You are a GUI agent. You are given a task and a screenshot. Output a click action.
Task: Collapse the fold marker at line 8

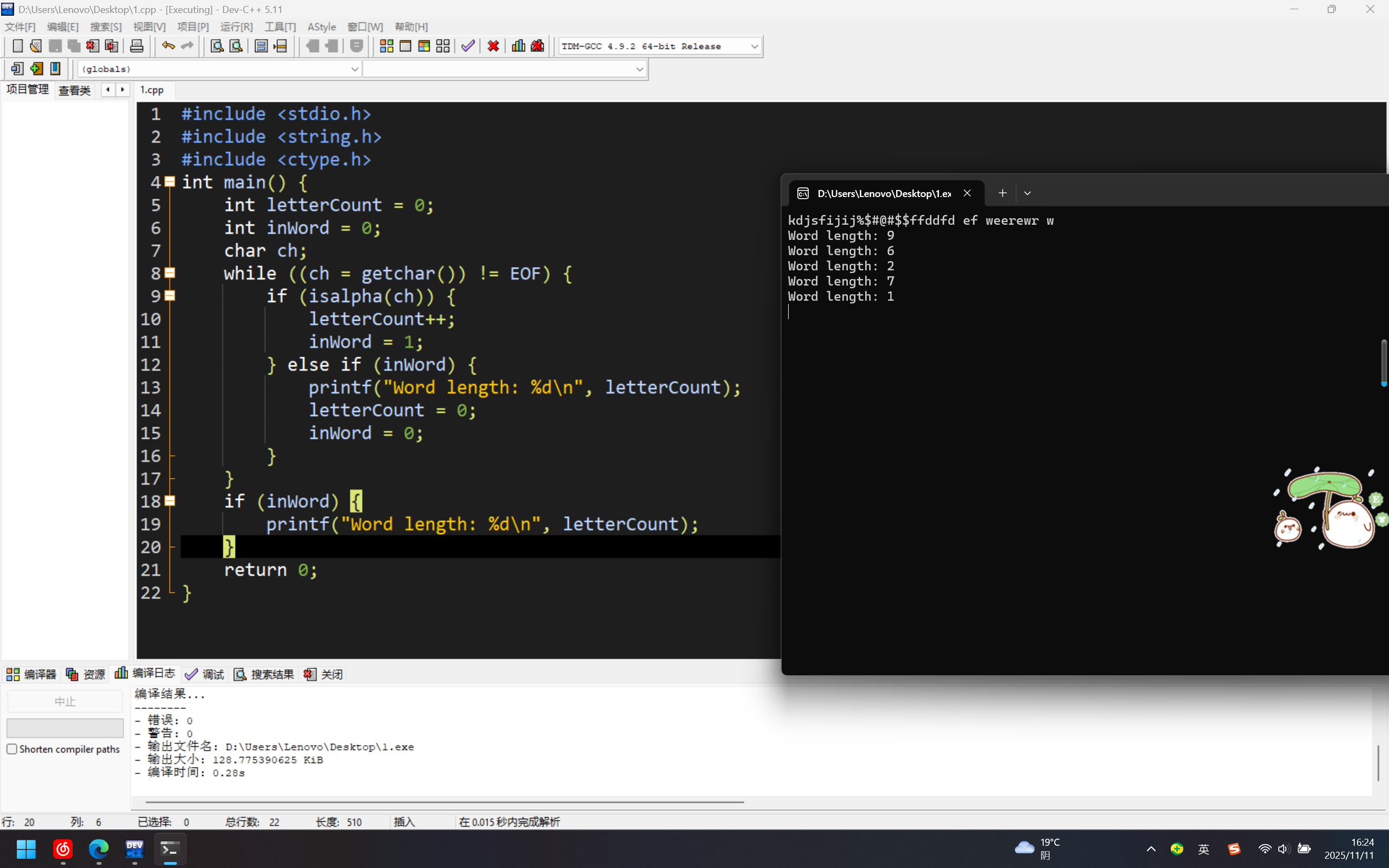point(170,273)
